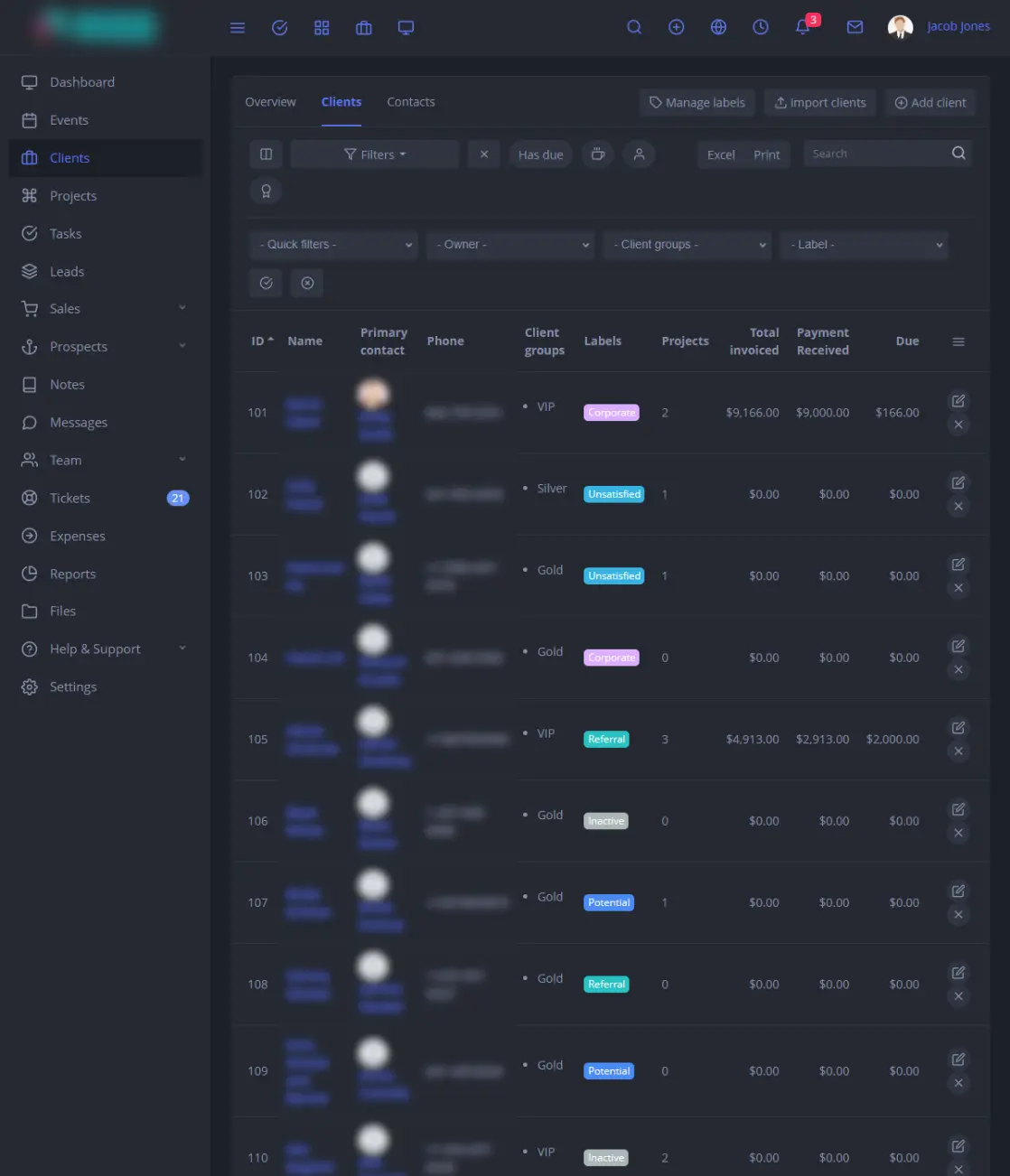This screenshot has height=1176, width=1010.
Task: Click the clock timer icon in top bar
Action: coord(761,27)
